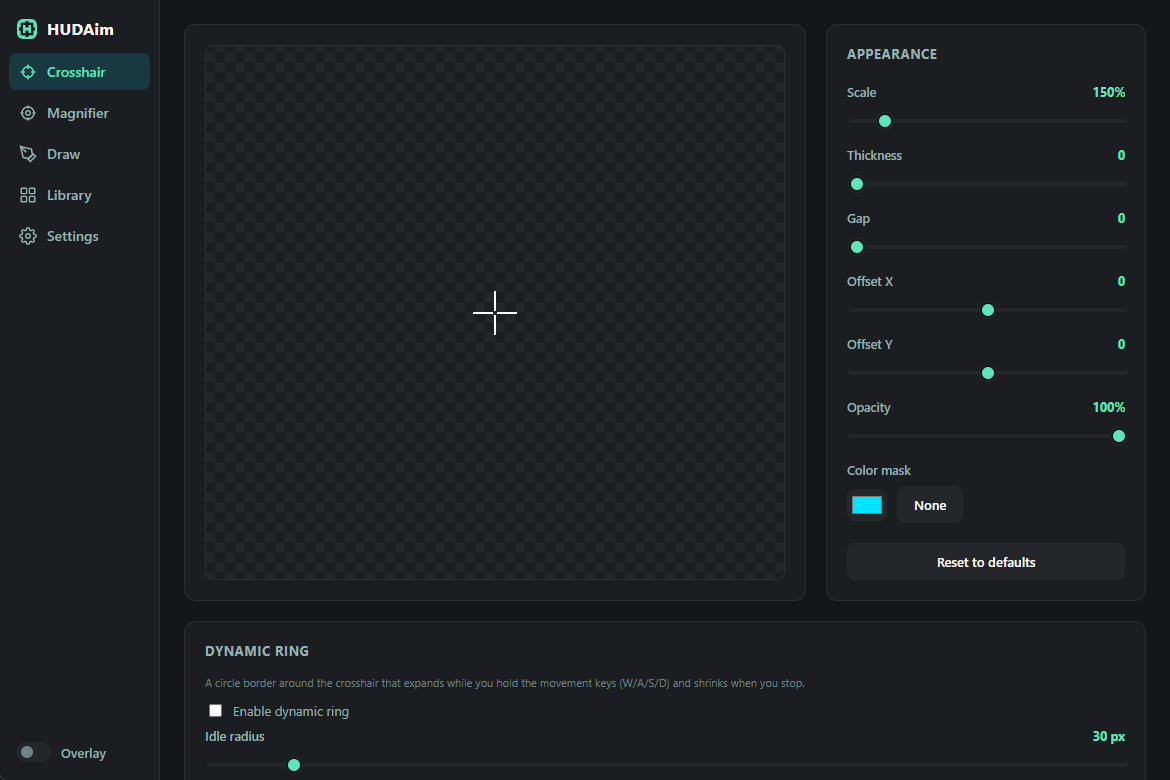Click the Enable dynamic ring label

[x=291, y=711]
